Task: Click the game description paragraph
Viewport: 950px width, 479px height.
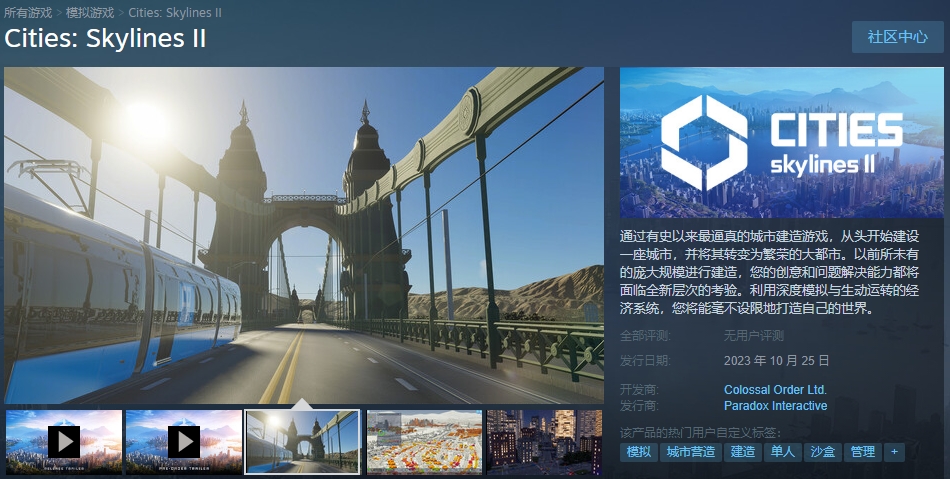Action: pyautogui.click(x=769, y=272)
